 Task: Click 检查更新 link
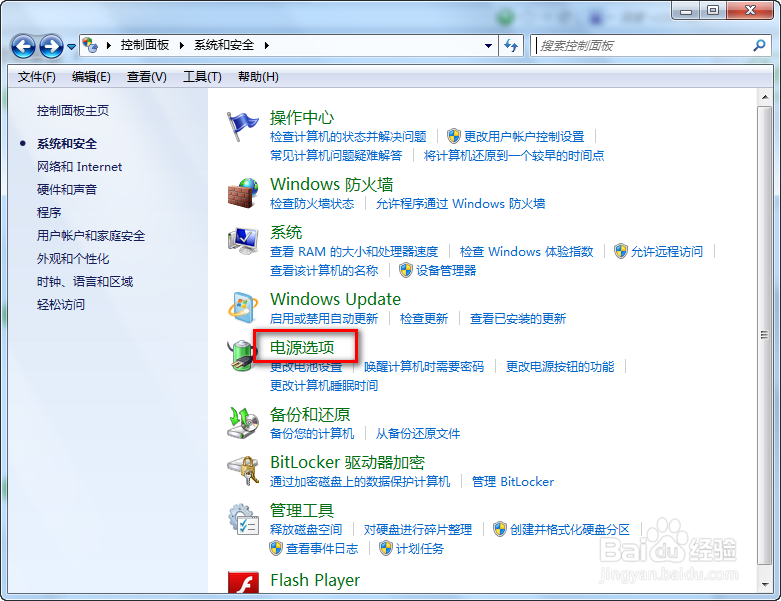(x=424, y=319)
